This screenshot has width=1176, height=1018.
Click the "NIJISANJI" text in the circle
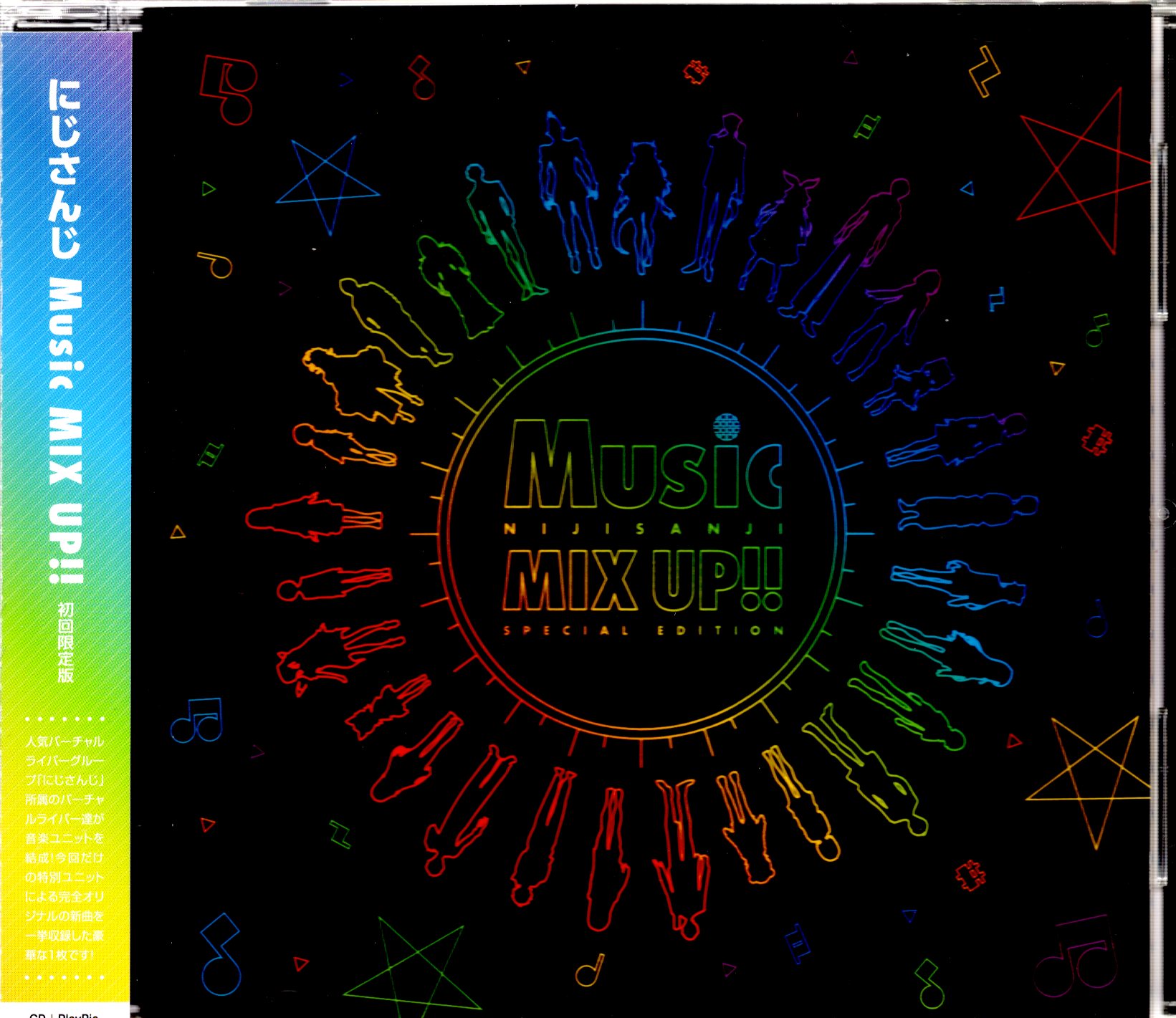[643, 529]
